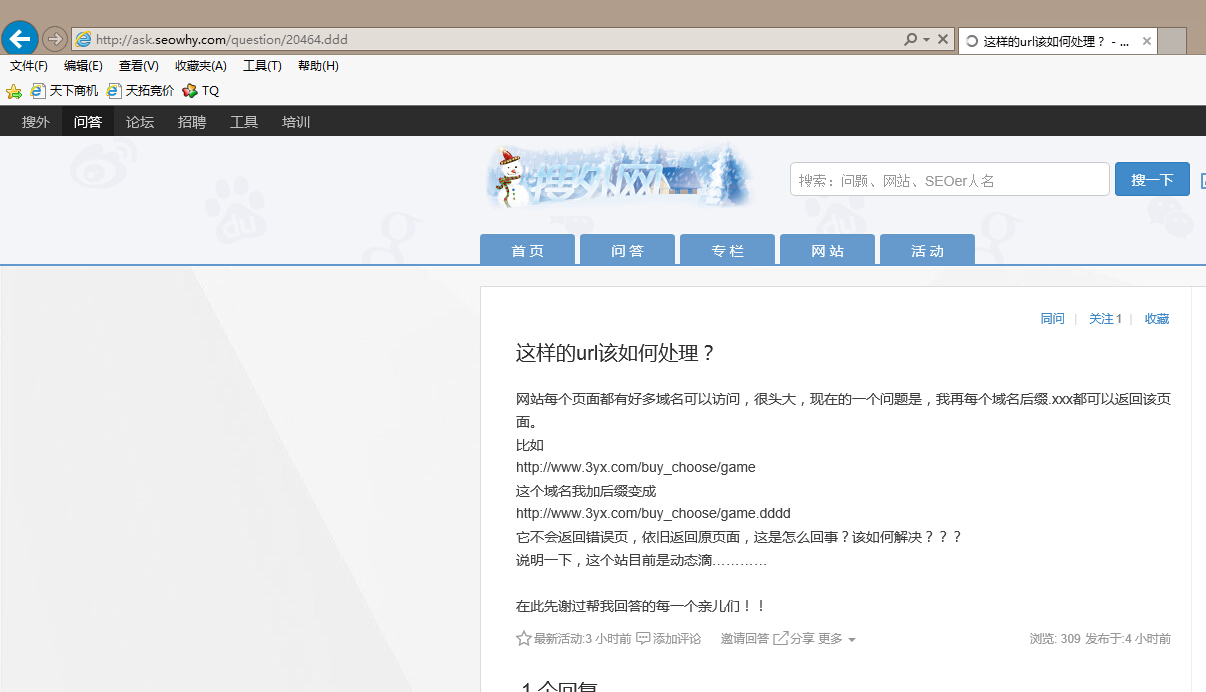
Task: Switch to the 专栏 site tab
Action: (727, 251)
